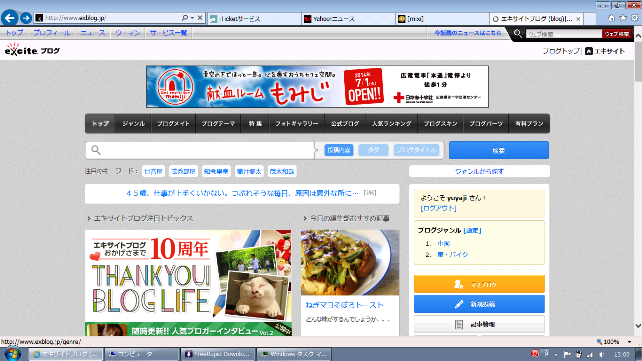Open the ブログトップ link
Image resolution: width=642 pixels, height=361 pixels.
pyautogui.click(x=561, y=51)
